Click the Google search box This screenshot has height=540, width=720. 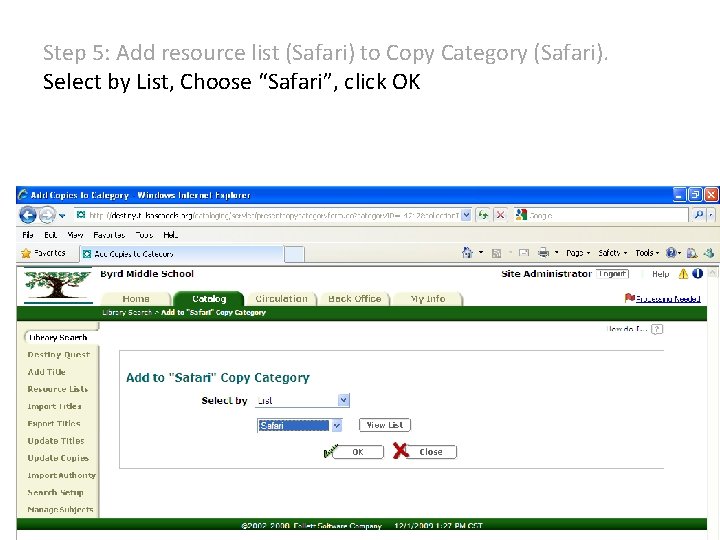pyautogui.click(x=602, y=215)
